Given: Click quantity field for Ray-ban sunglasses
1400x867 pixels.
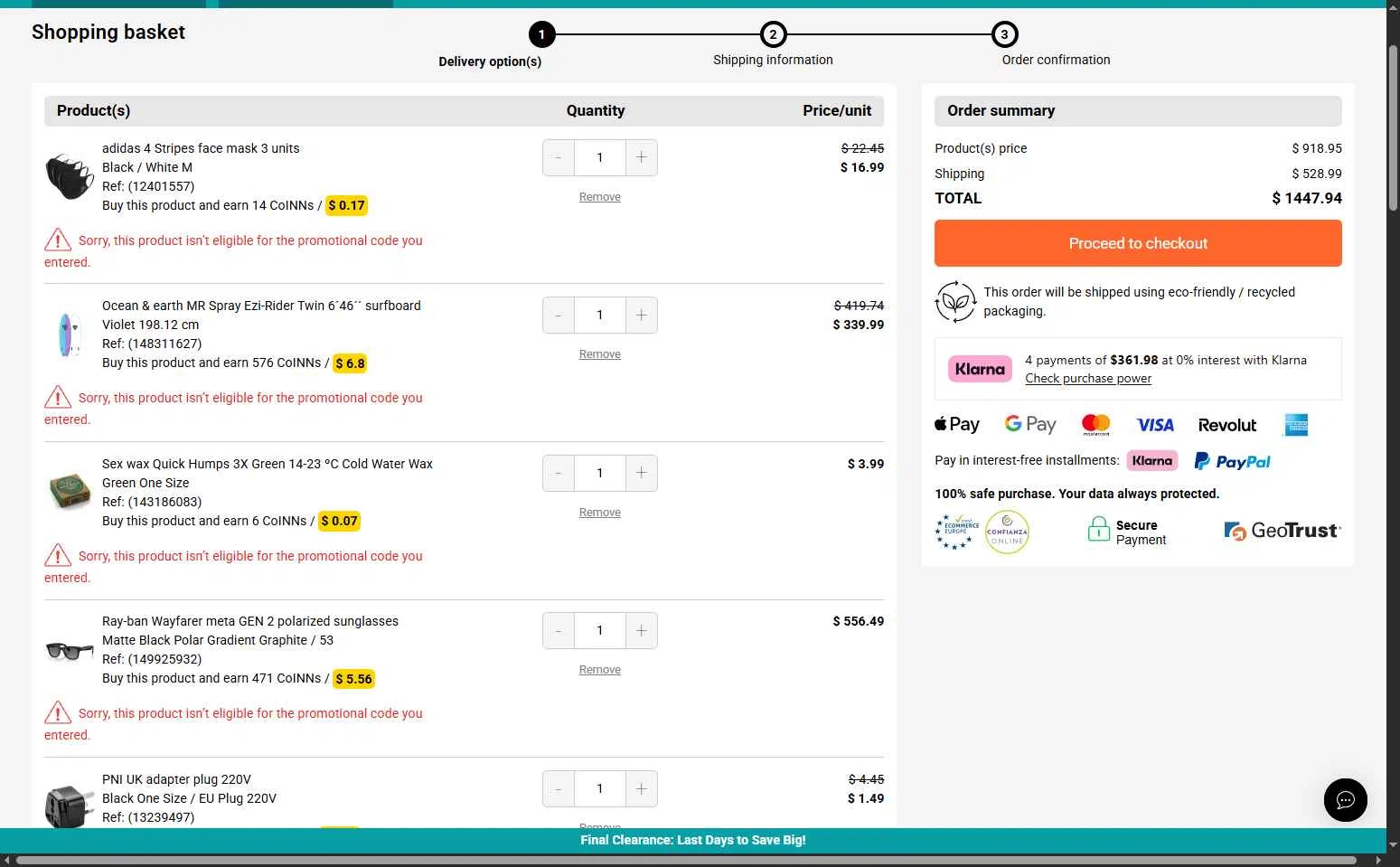Looking at the screenshot, I should tap(600, 630).
